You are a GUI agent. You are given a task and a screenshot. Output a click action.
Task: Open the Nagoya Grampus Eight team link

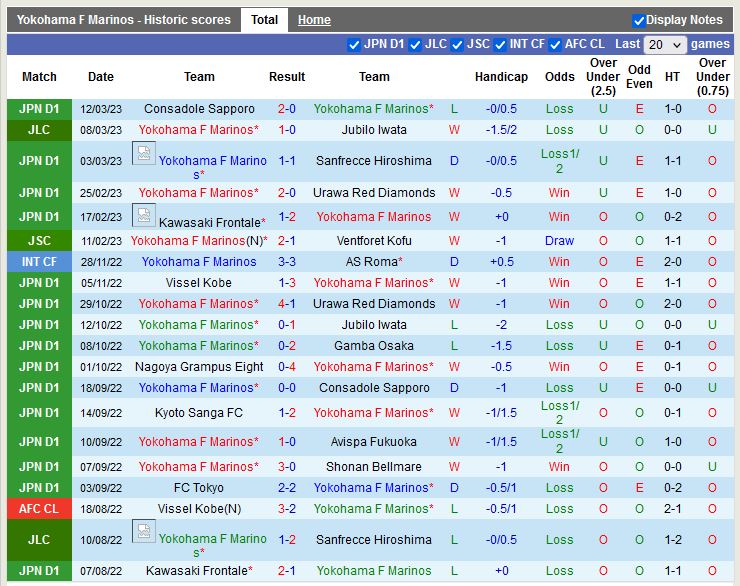coord(199,367)
